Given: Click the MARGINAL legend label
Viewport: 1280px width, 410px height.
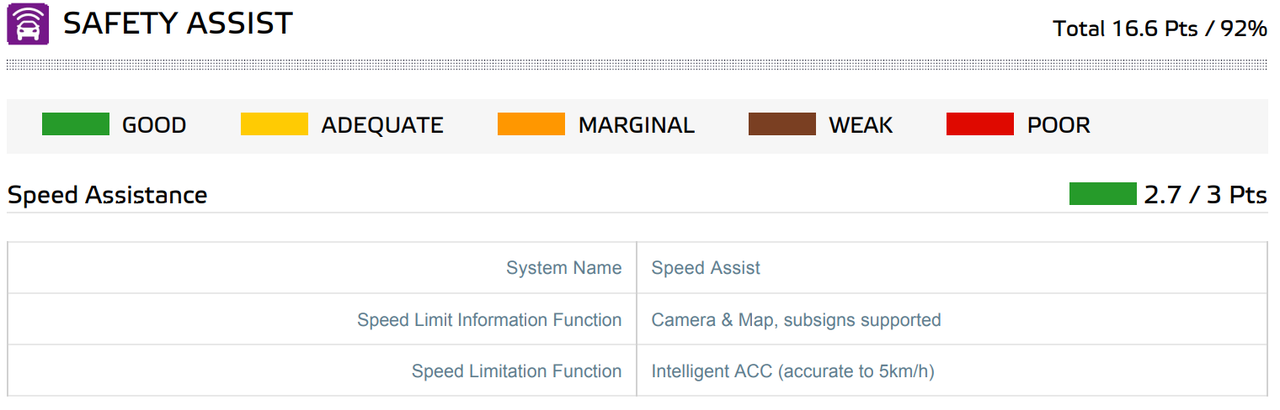Looking at the screenshot, I should (636, 125).
